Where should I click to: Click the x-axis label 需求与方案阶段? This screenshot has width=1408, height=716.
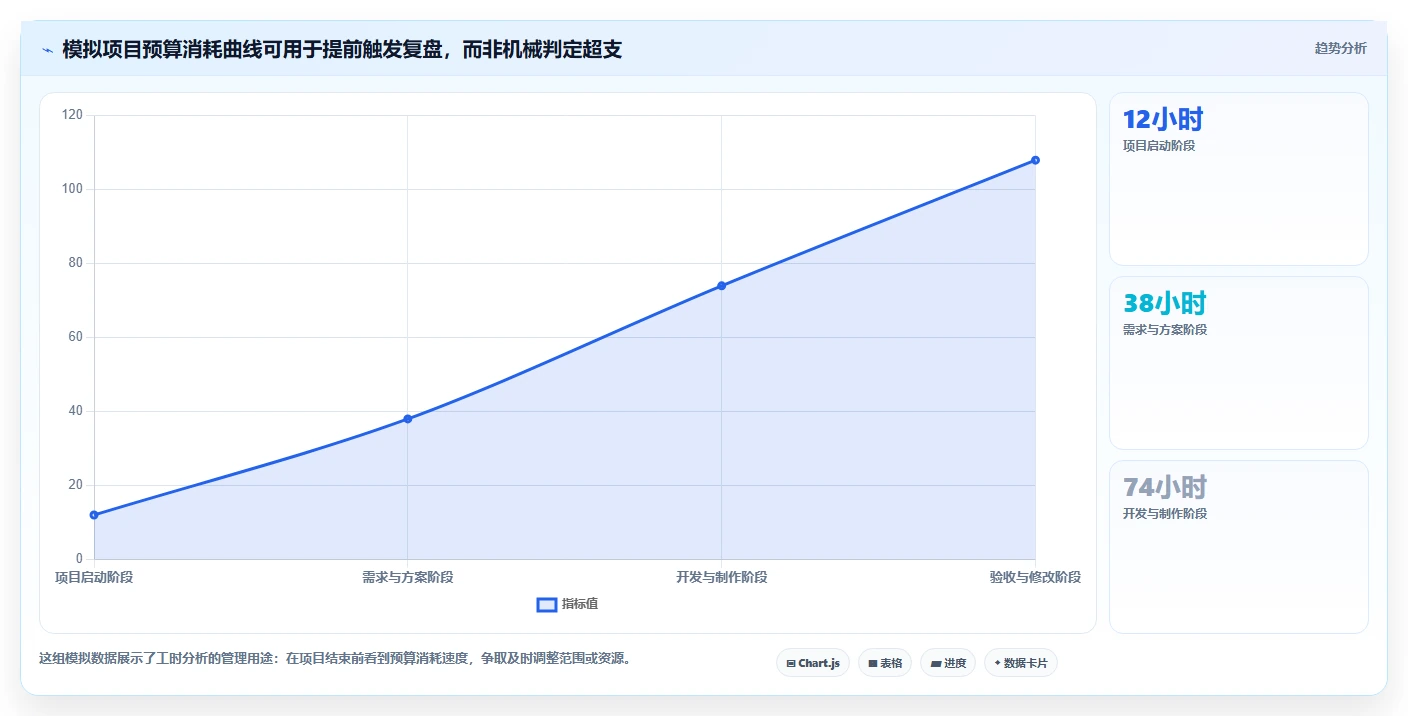408,577
